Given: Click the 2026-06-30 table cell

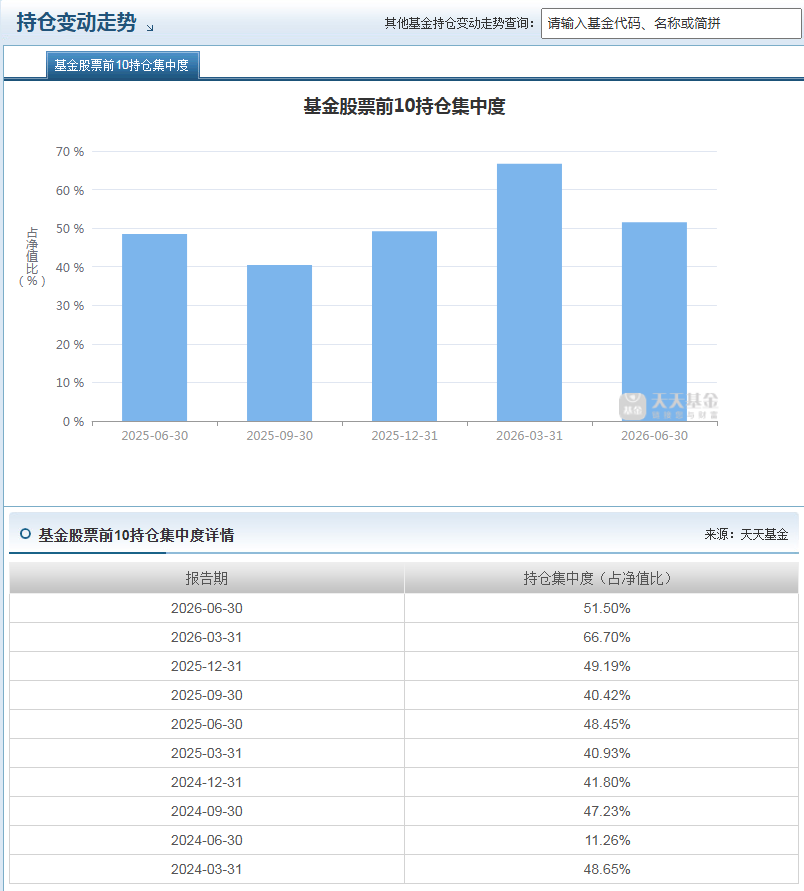Looking at the screenshot, I should (x=207, y=608).
